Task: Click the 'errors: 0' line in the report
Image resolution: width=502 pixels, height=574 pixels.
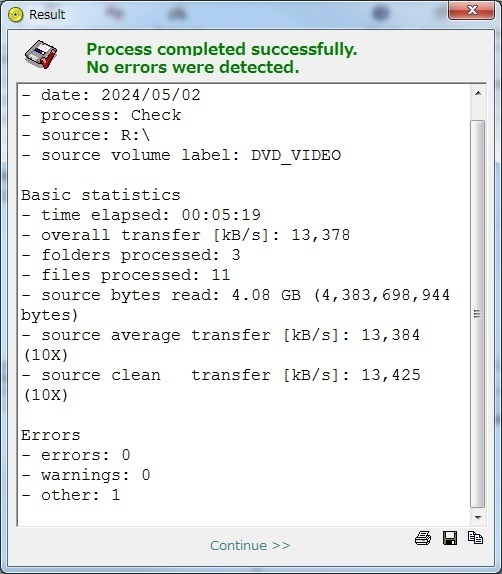Action: [76, 455]
